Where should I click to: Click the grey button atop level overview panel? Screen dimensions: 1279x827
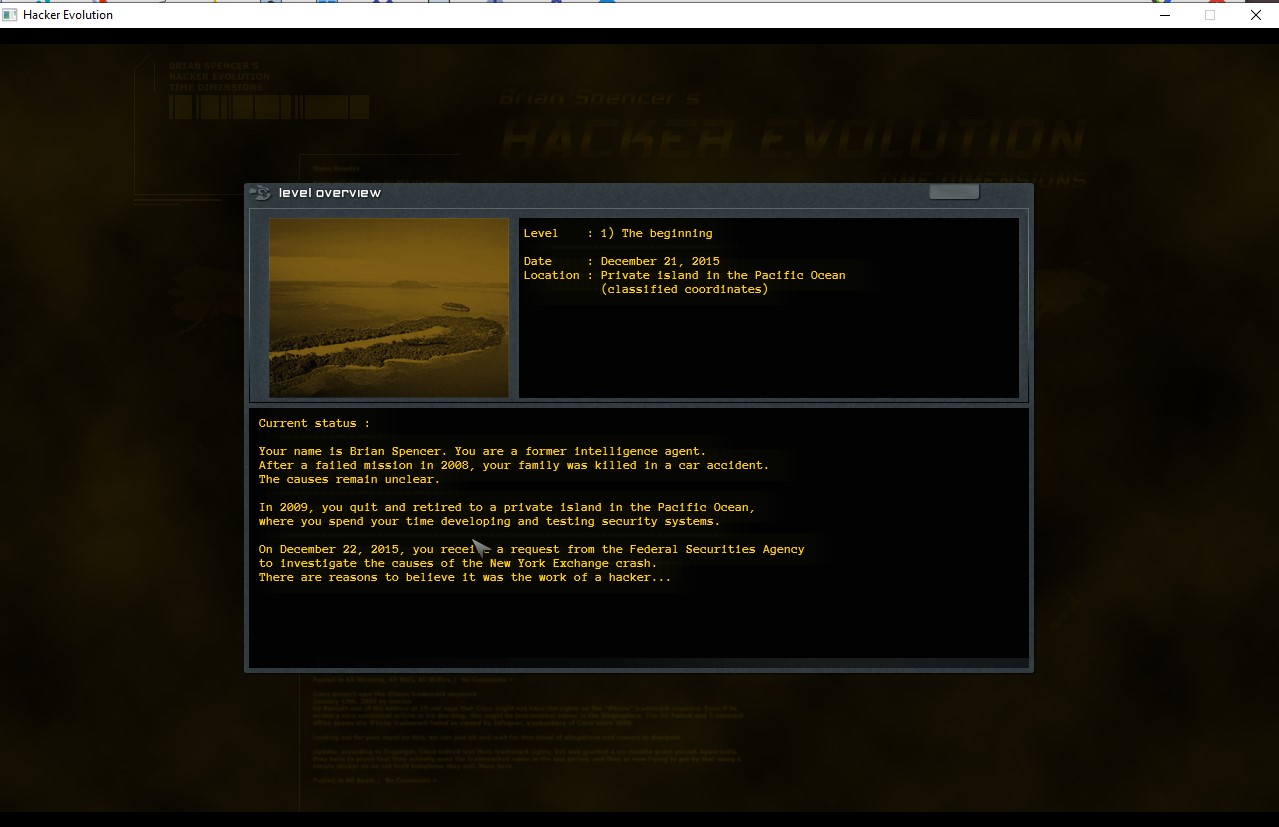tap(954, 192)
